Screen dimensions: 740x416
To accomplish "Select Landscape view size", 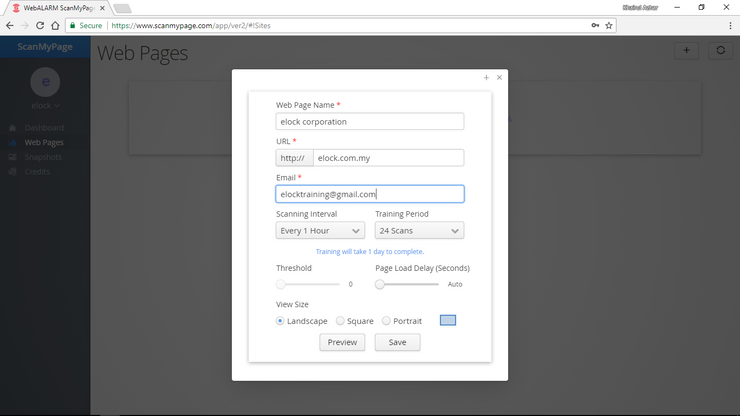I will click(280, 321).
